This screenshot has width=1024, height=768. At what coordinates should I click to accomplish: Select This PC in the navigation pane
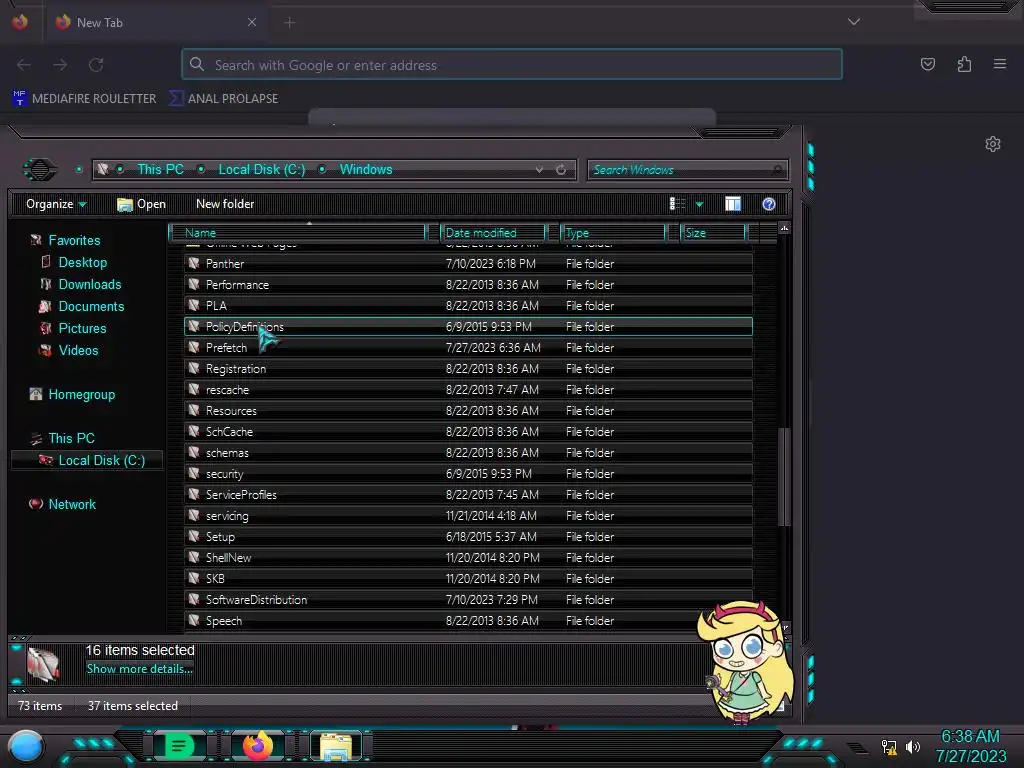point(71,438)
